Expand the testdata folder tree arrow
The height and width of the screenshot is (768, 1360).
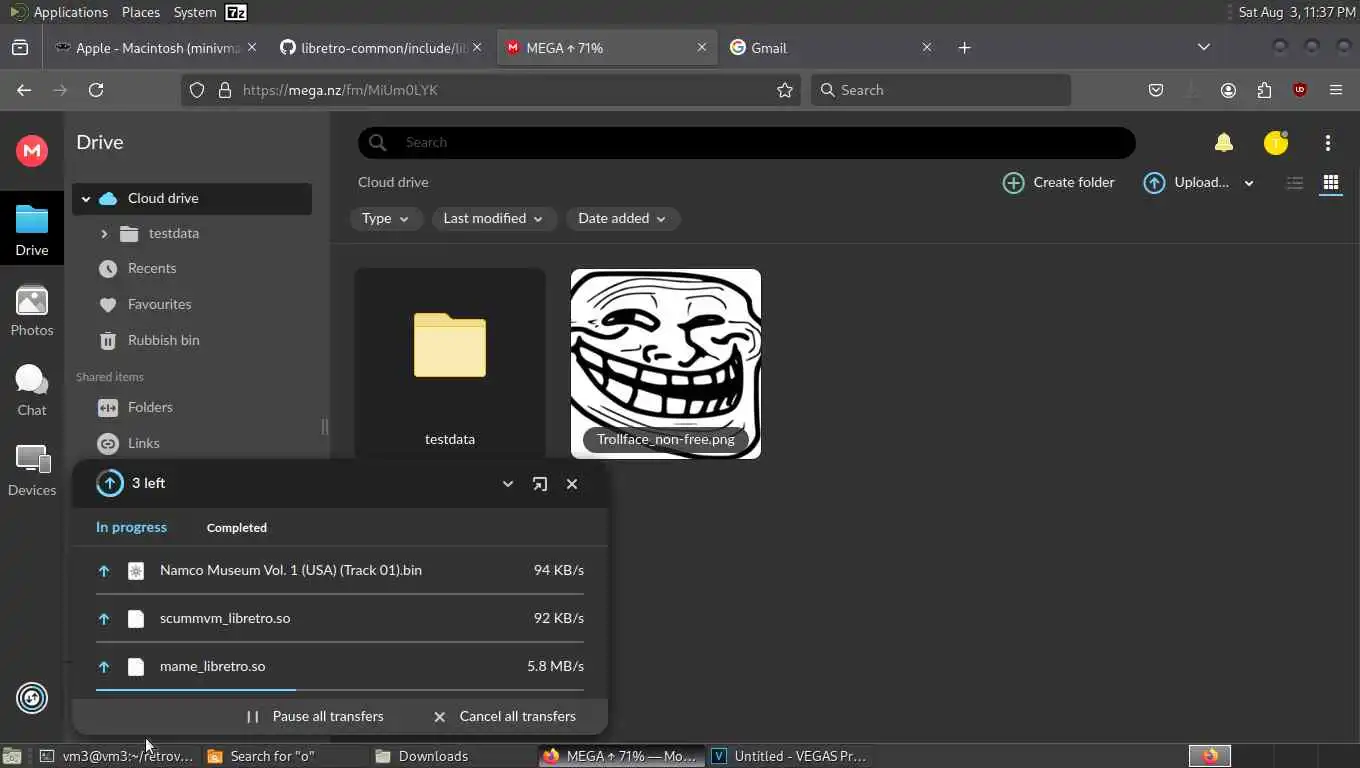[x=104, y=233]
